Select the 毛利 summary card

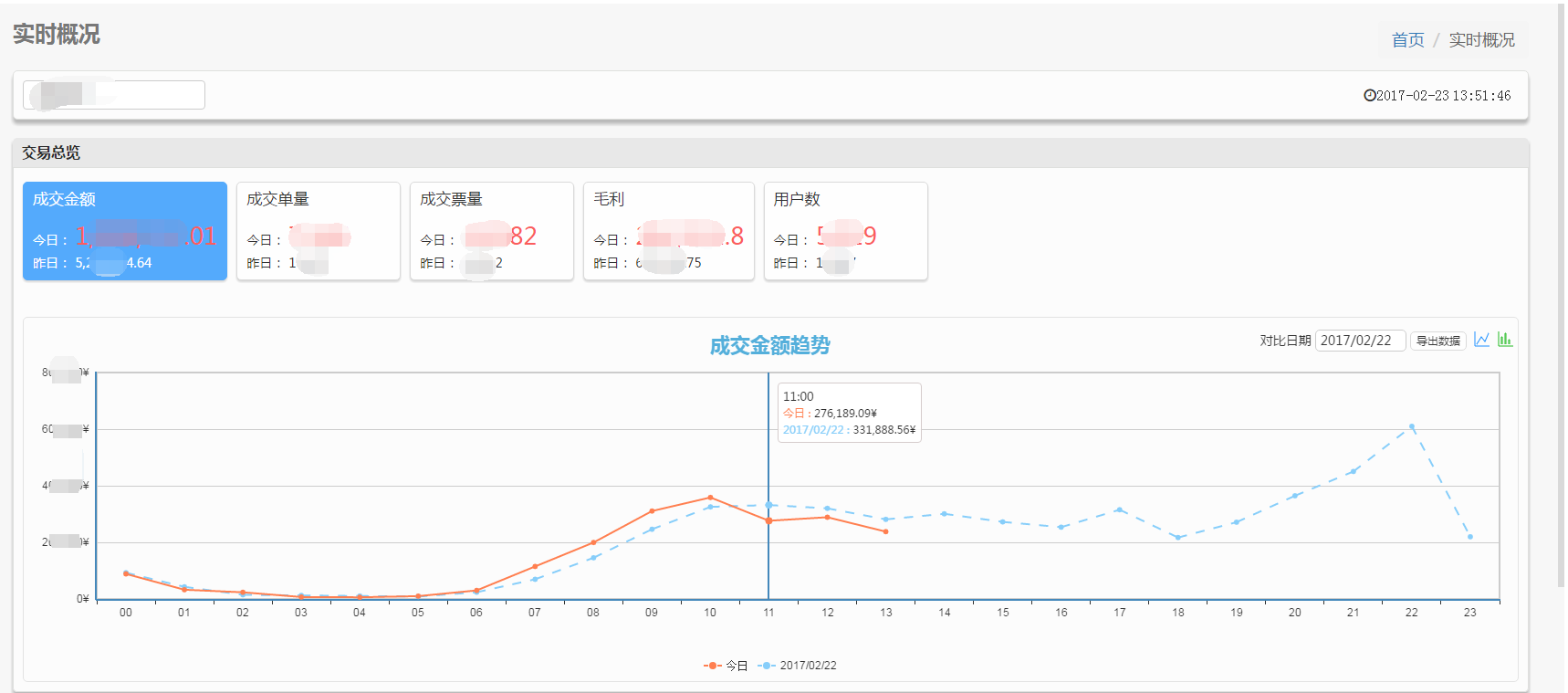[669, 231]
